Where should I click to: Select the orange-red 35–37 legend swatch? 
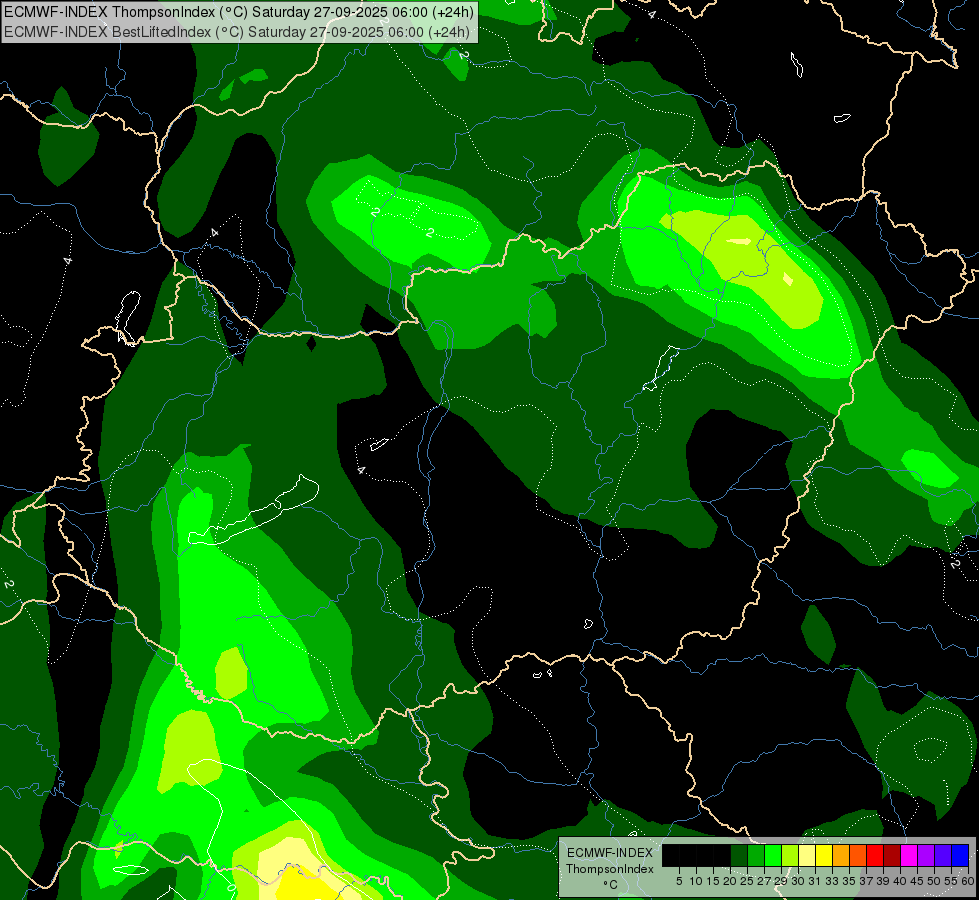(858, 855)
